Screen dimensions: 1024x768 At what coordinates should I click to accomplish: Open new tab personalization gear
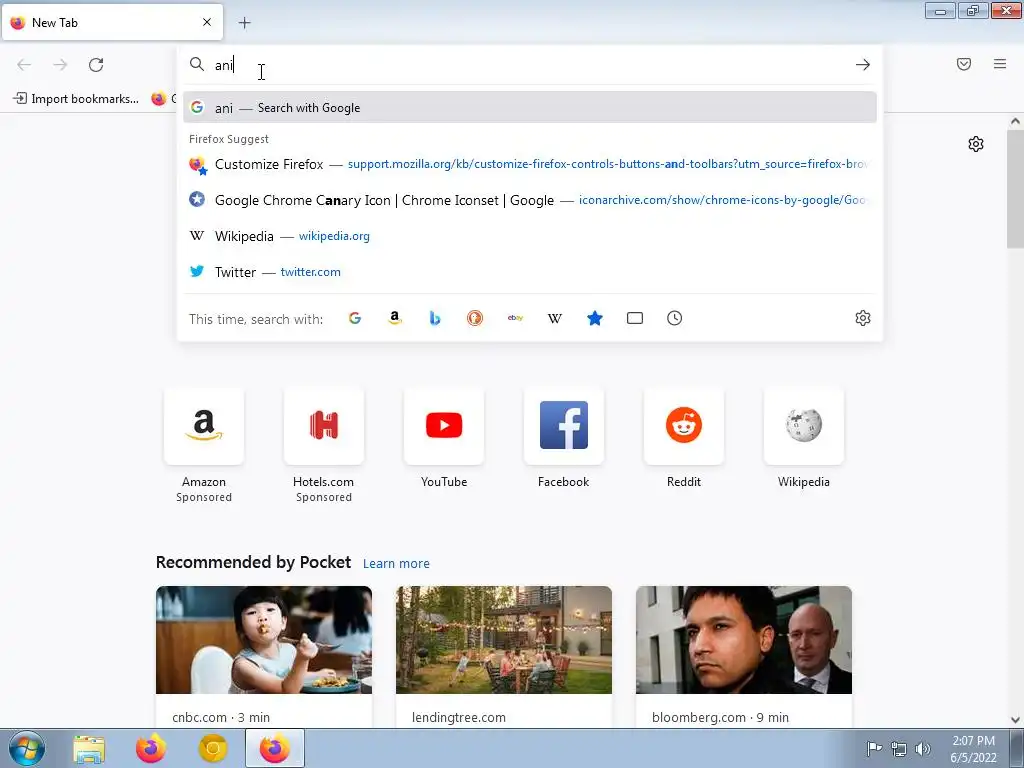pyautogui.click(x=976, y=144)
